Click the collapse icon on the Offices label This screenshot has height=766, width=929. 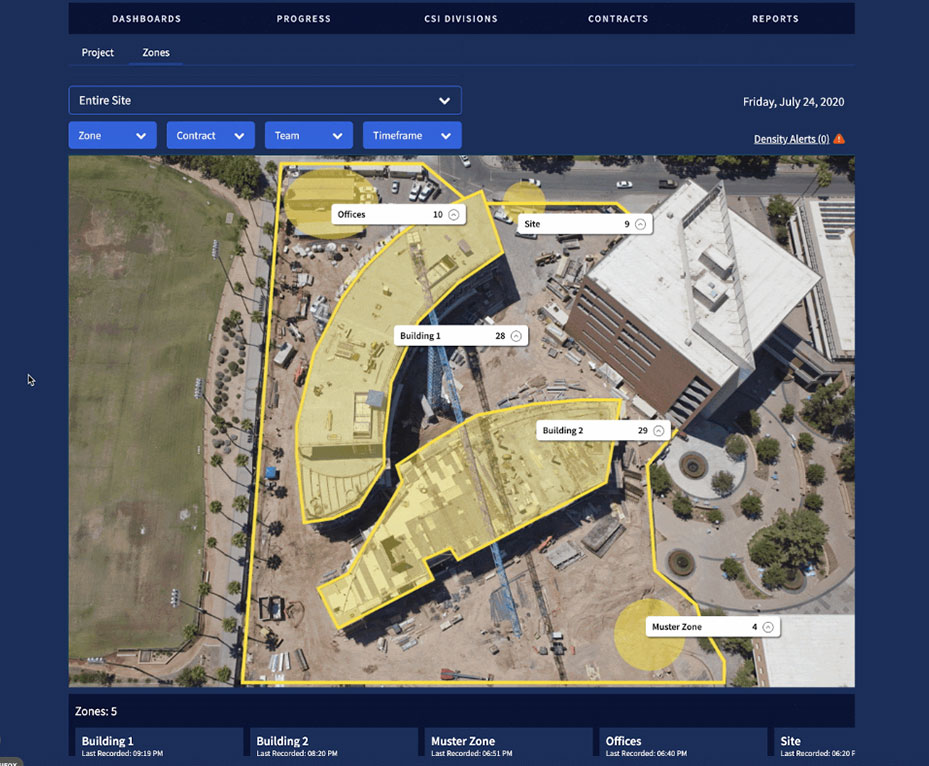click(x=452, y=213)
